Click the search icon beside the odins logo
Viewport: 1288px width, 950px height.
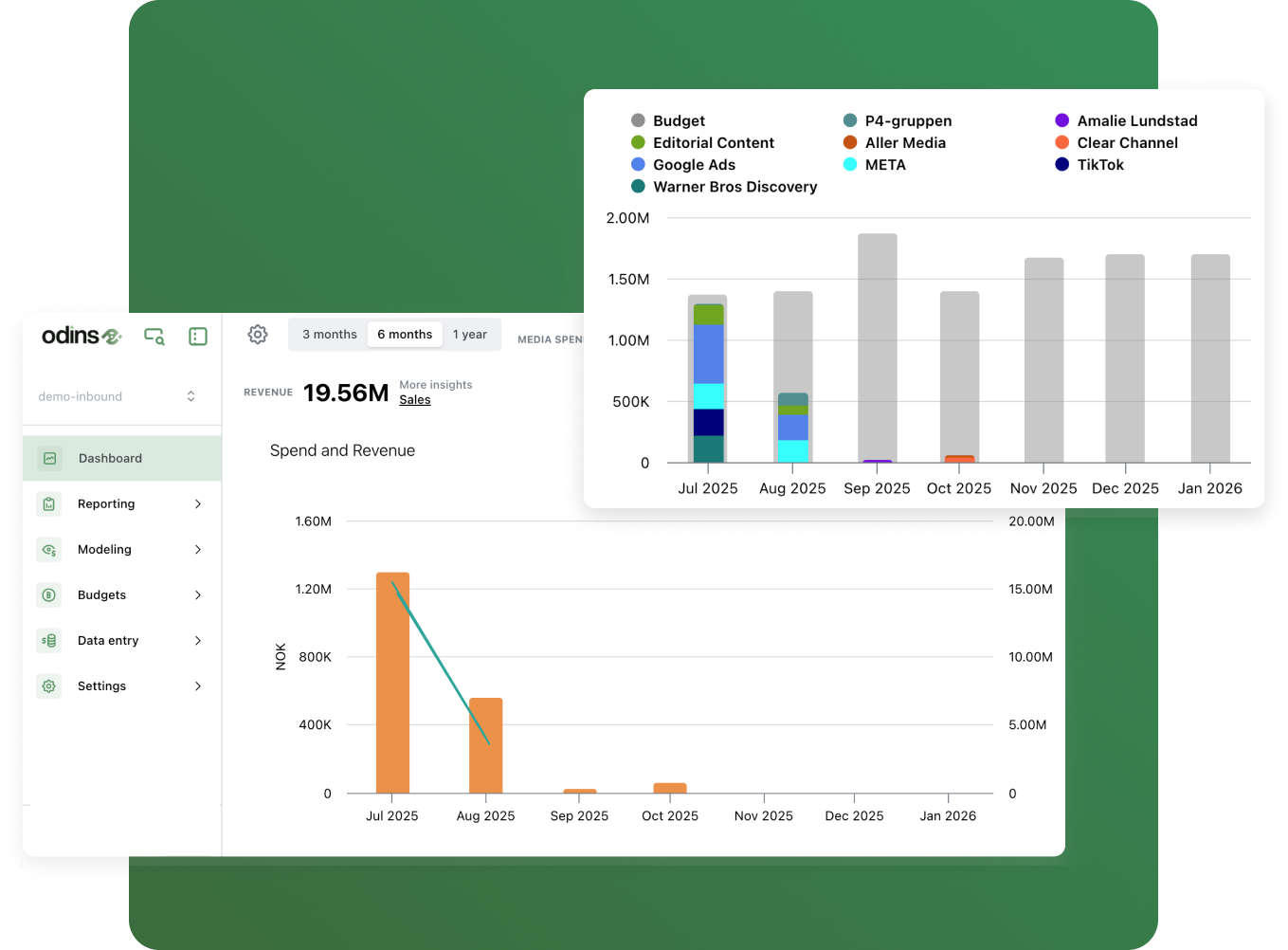pos(154,337)
